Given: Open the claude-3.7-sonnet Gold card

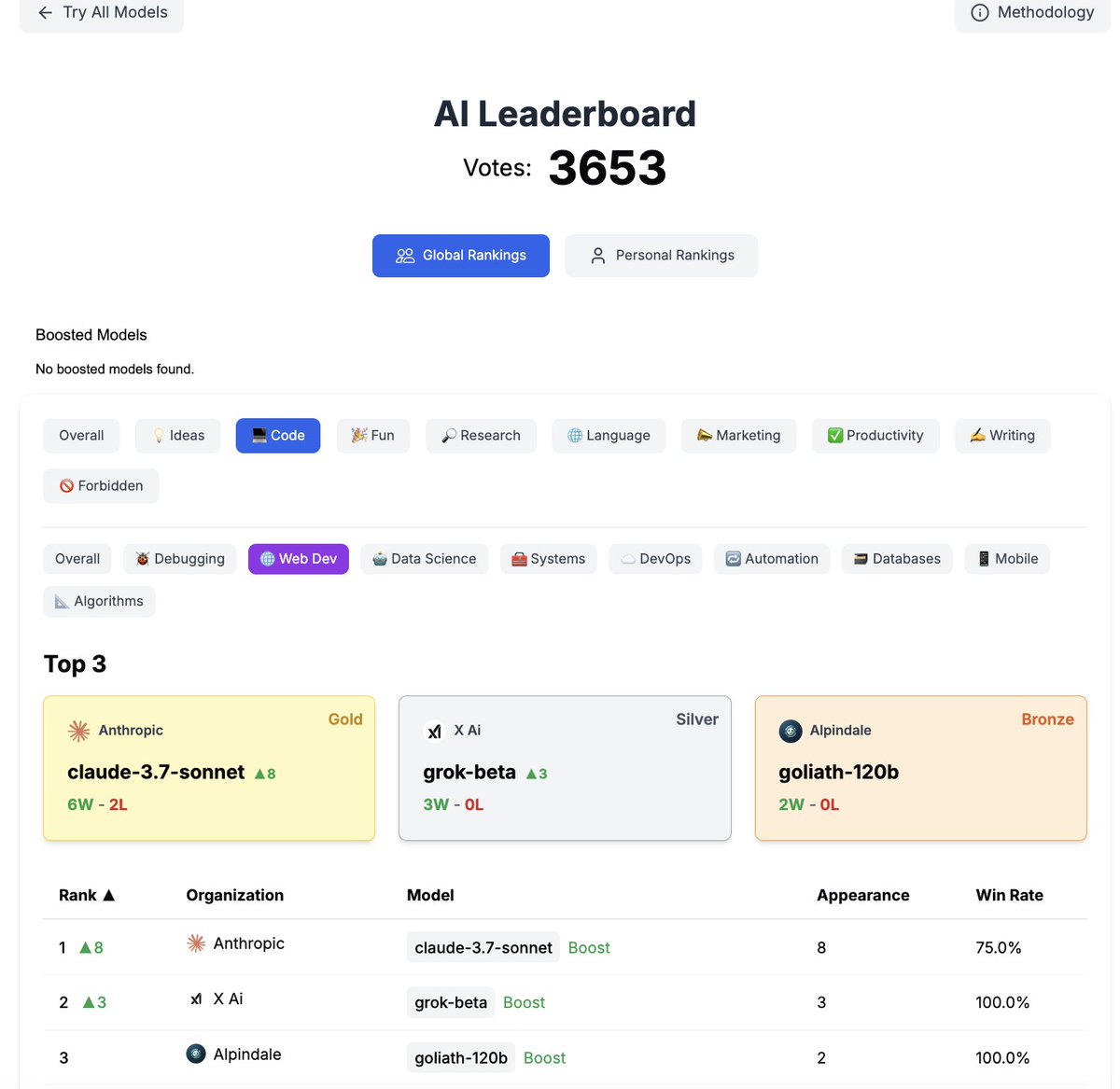Looking at the screenshot, I should [x=209, y=768].
